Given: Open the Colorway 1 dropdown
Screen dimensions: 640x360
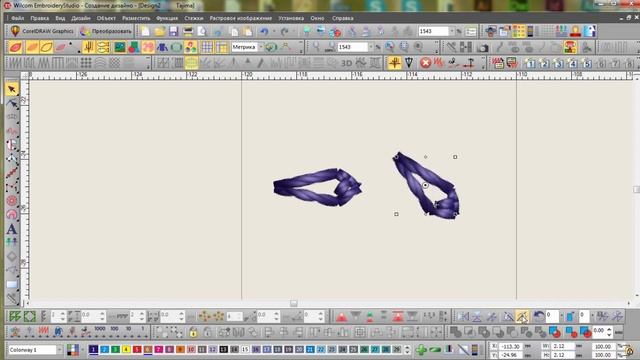Looking at the screenshot, I should pos(59,350).
